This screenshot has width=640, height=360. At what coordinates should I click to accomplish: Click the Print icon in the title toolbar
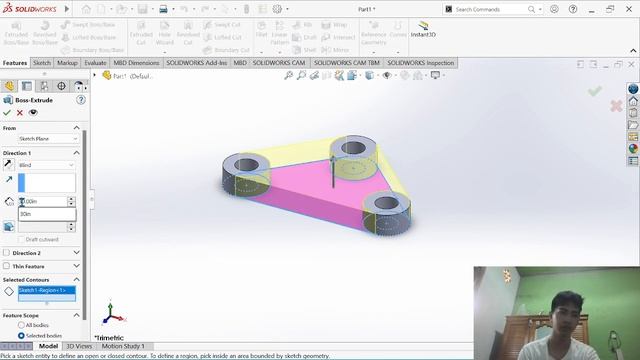[163, 9]
